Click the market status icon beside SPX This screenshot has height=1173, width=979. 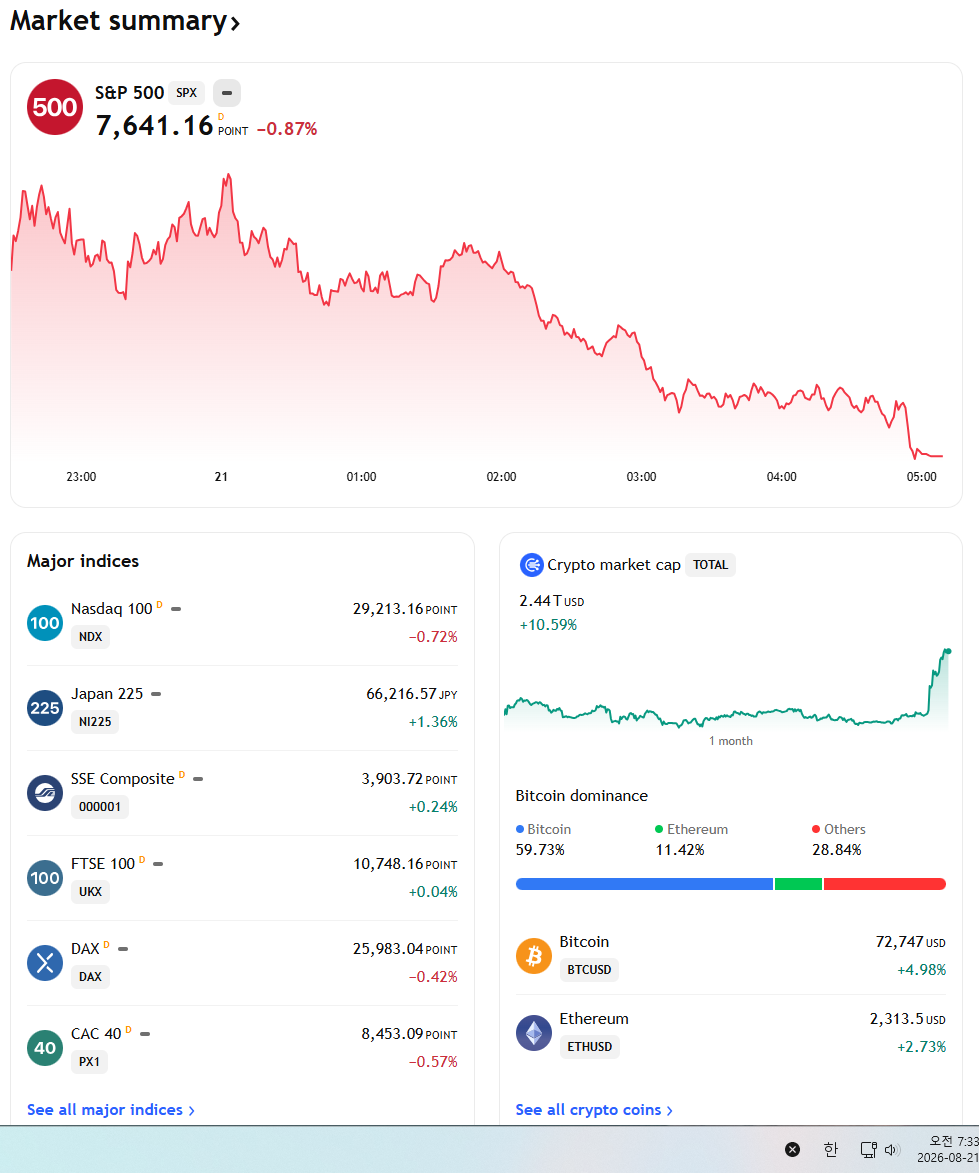227,93
